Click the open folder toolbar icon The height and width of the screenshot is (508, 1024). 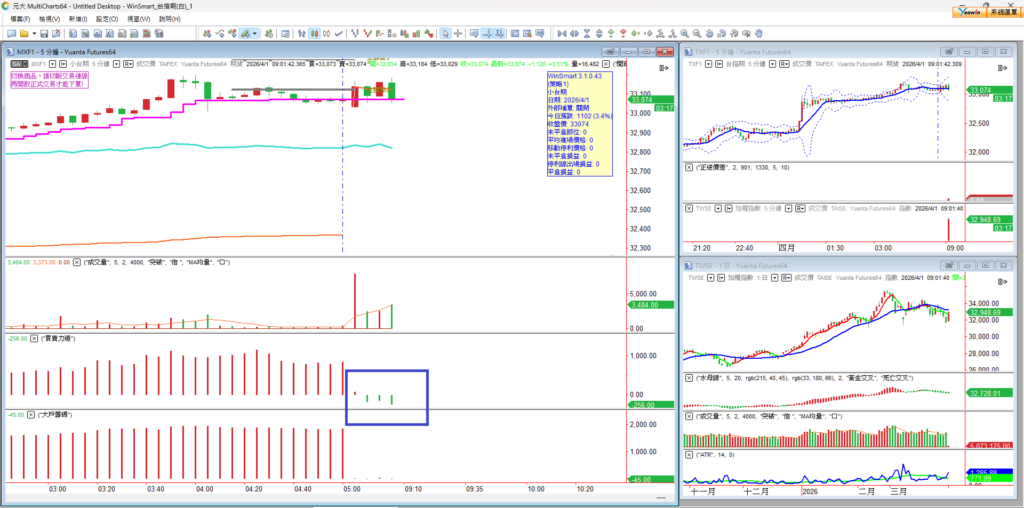tap(26, 33)
